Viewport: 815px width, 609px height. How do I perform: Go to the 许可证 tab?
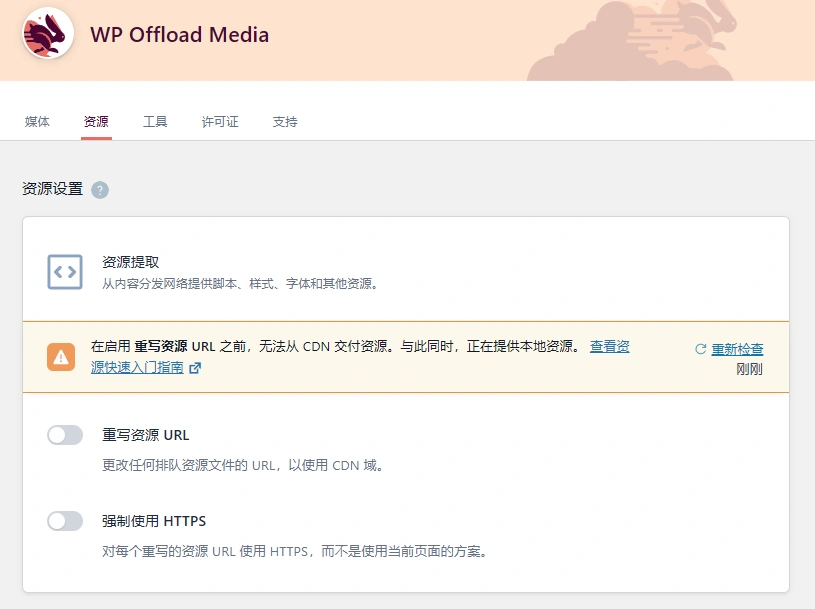(219, 121)
